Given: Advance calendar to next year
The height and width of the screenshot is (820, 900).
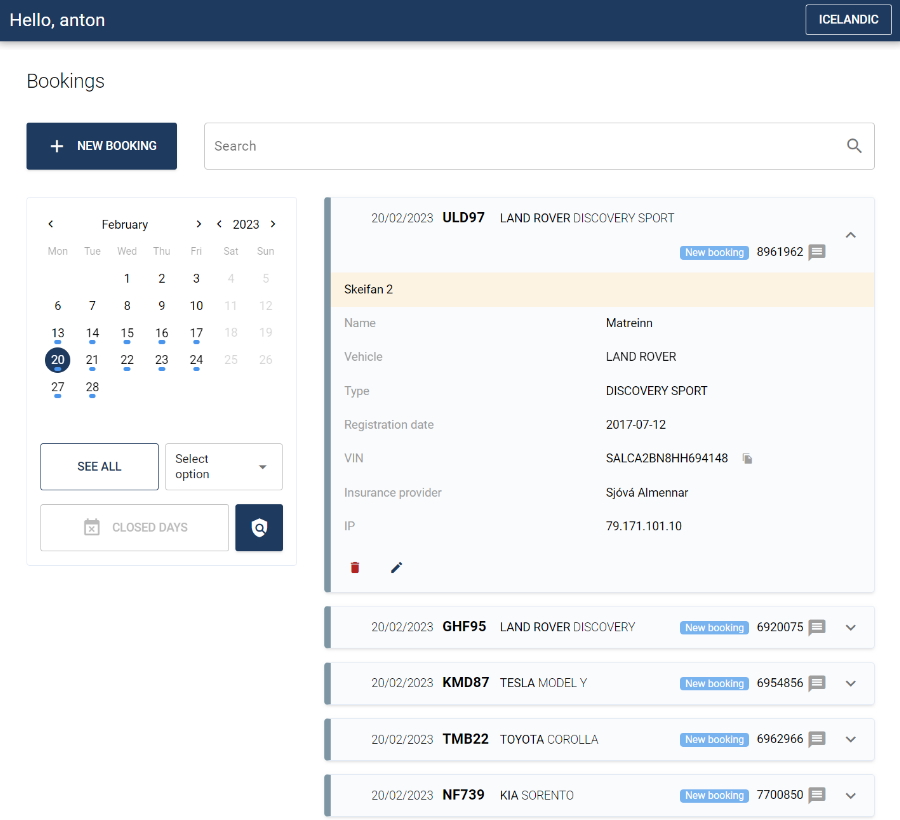Looking at the screenshot, I should click(x=273, y=224).
